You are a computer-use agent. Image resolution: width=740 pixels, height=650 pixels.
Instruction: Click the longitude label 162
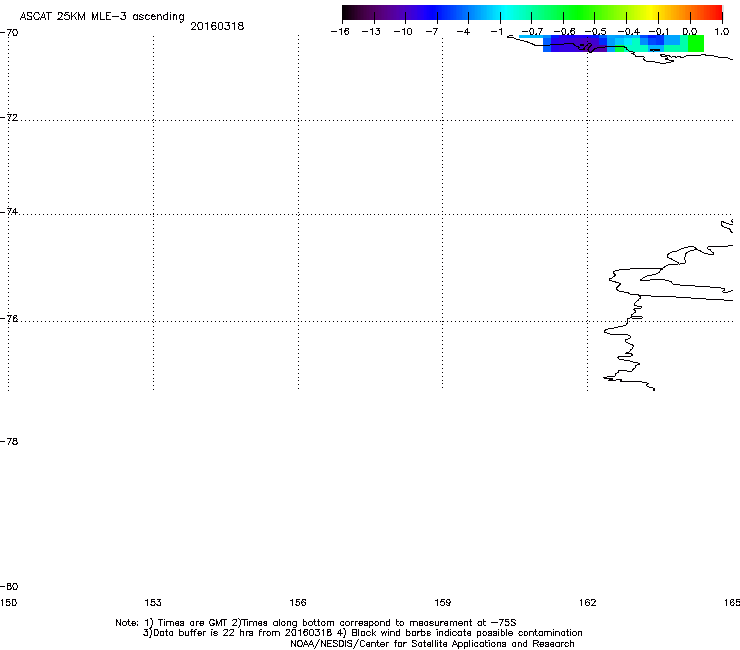pyautogui.click(x=588, y=602)
